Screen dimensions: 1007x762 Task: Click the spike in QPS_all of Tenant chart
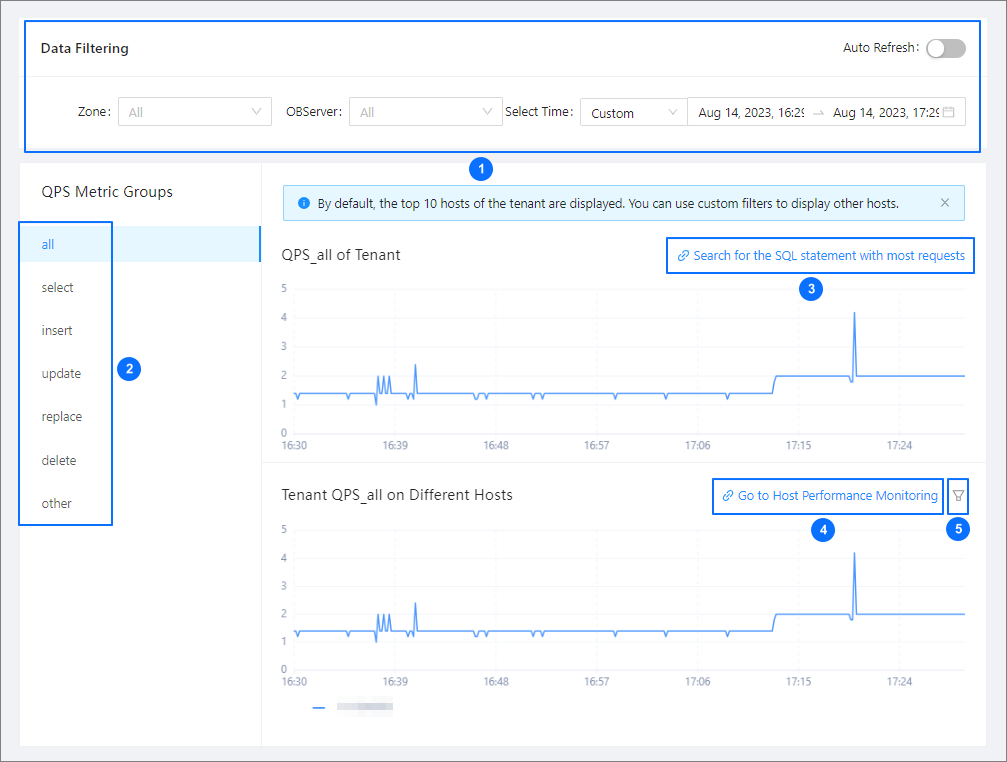pos(854,316)
